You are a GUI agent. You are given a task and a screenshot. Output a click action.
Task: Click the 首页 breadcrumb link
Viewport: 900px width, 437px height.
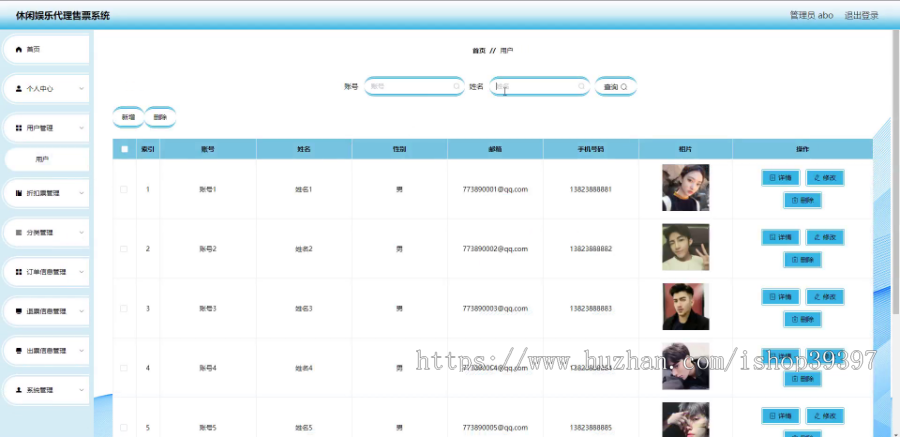click(479, 51)
